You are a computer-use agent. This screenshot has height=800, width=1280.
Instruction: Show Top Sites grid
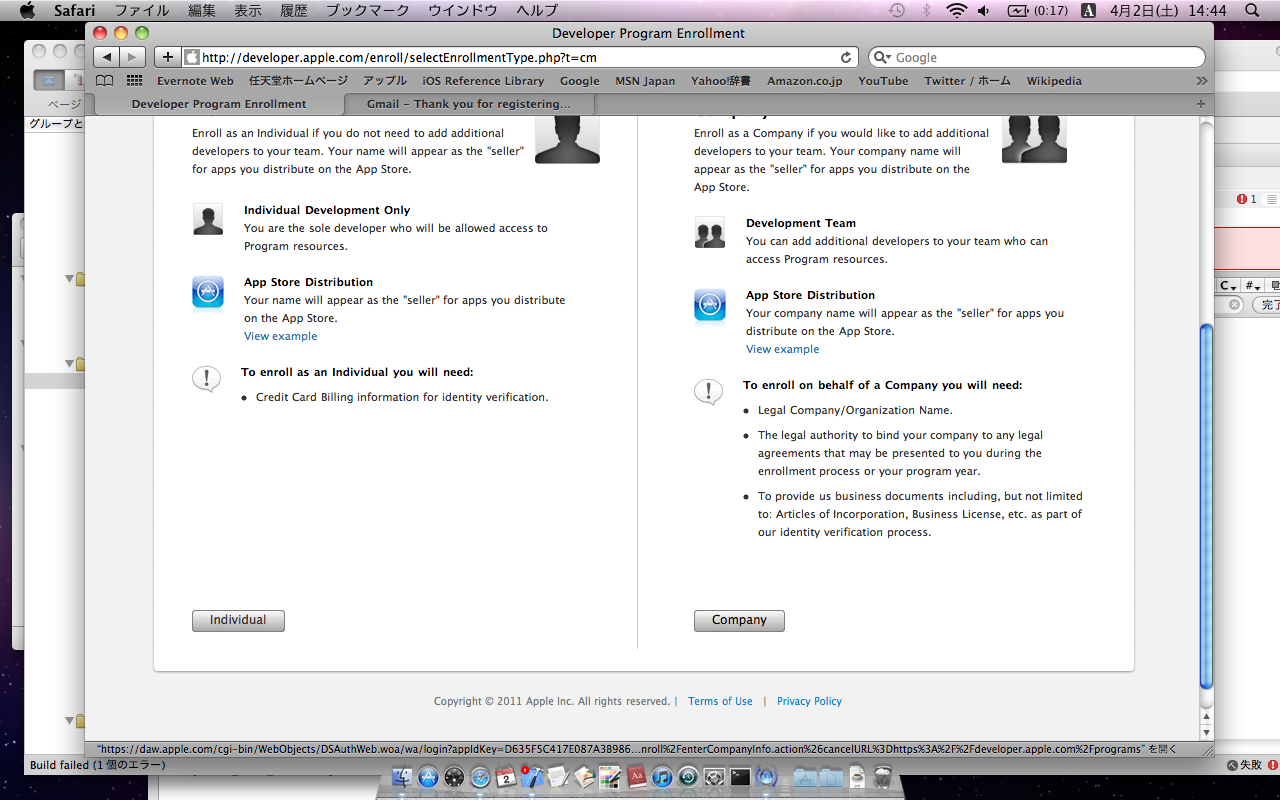(x=136, y=81)
